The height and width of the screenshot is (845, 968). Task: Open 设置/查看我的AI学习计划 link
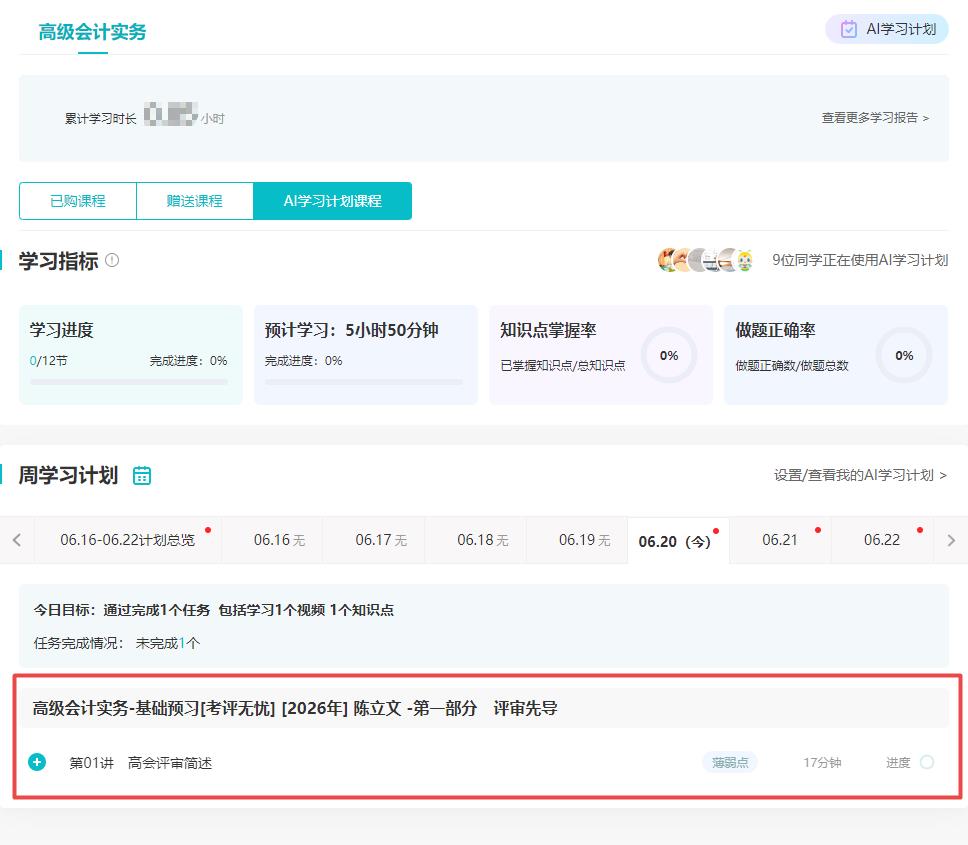point(860,475)
